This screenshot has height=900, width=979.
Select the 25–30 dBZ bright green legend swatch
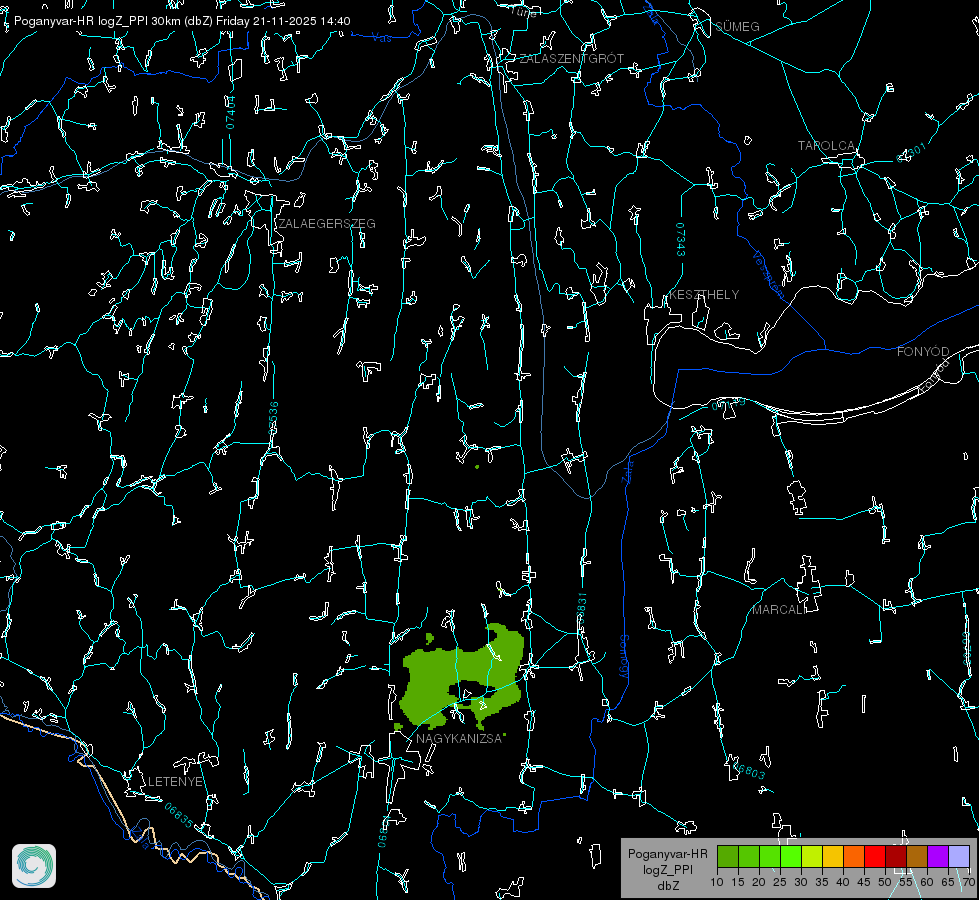[791, 856]
